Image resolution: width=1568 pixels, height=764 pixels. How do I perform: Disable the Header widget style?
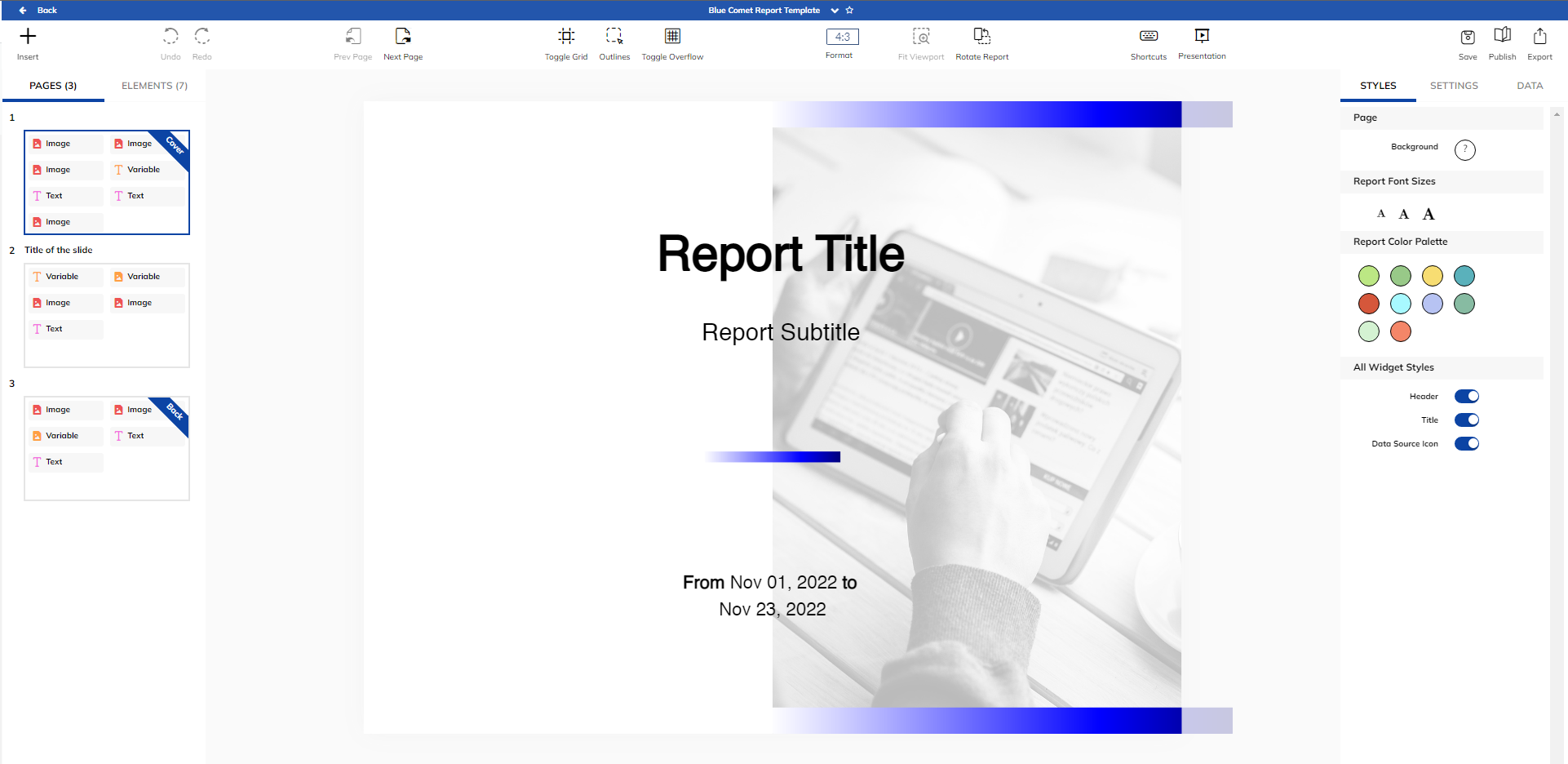1466,396
